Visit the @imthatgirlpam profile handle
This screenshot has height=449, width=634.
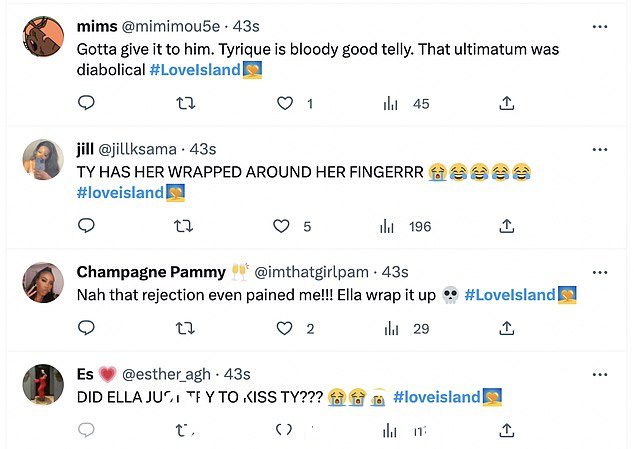(311, 272)
